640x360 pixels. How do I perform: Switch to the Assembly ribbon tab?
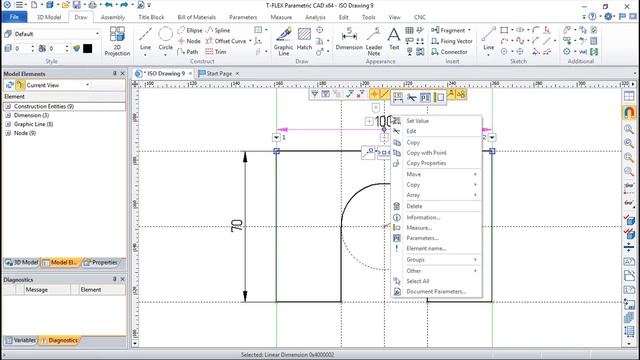tap(113, 17)
